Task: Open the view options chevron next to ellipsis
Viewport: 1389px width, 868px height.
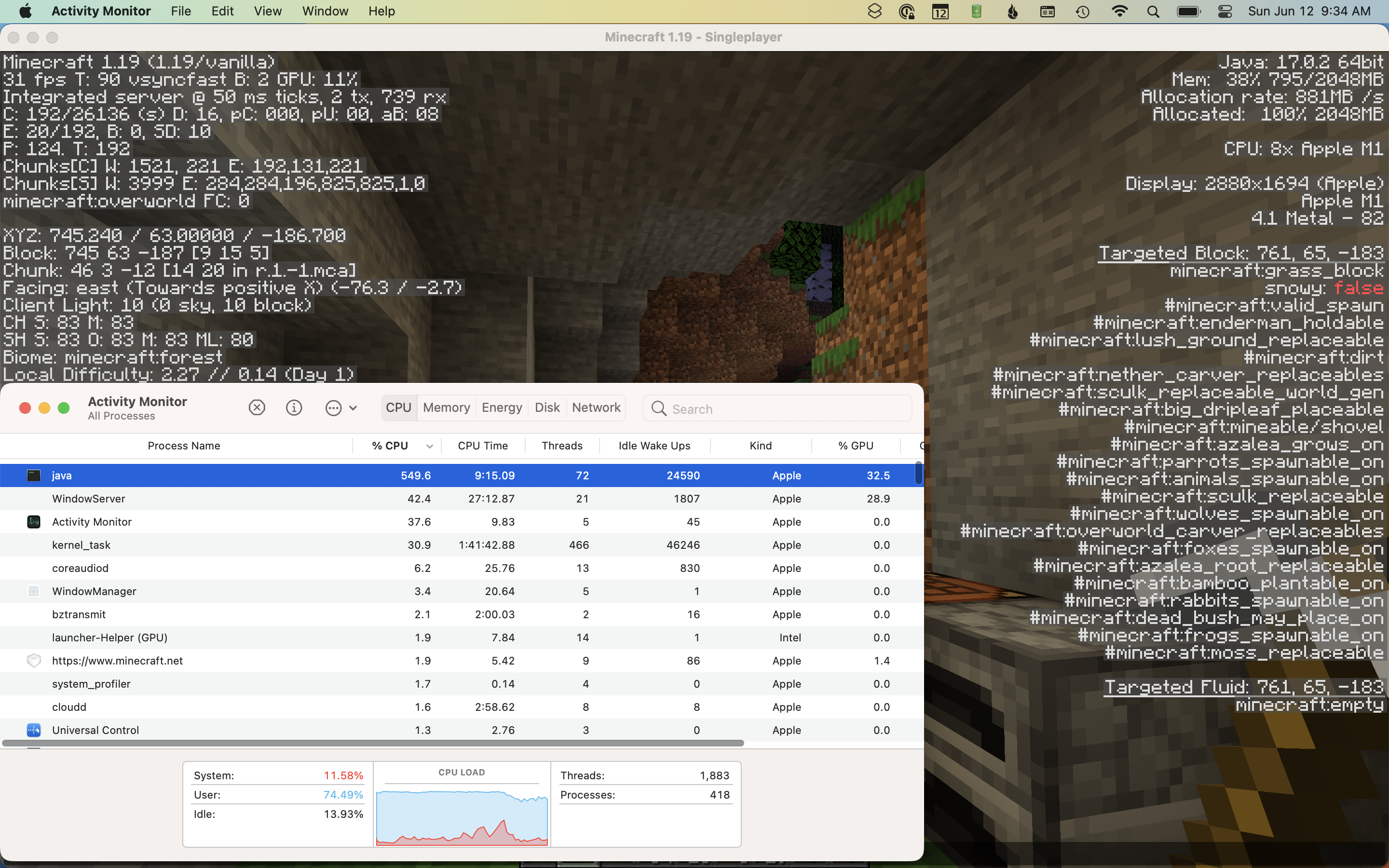Action: tap(354, 408)
